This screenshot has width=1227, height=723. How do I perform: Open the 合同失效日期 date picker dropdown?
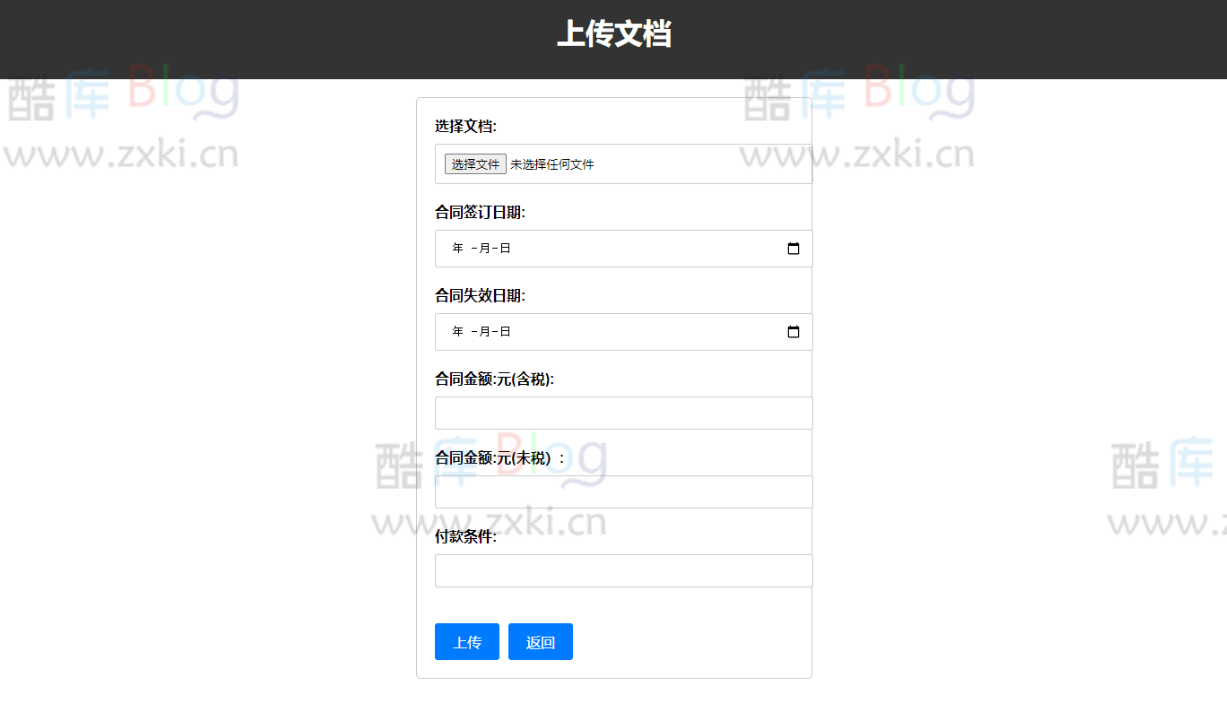coord(793,331)
